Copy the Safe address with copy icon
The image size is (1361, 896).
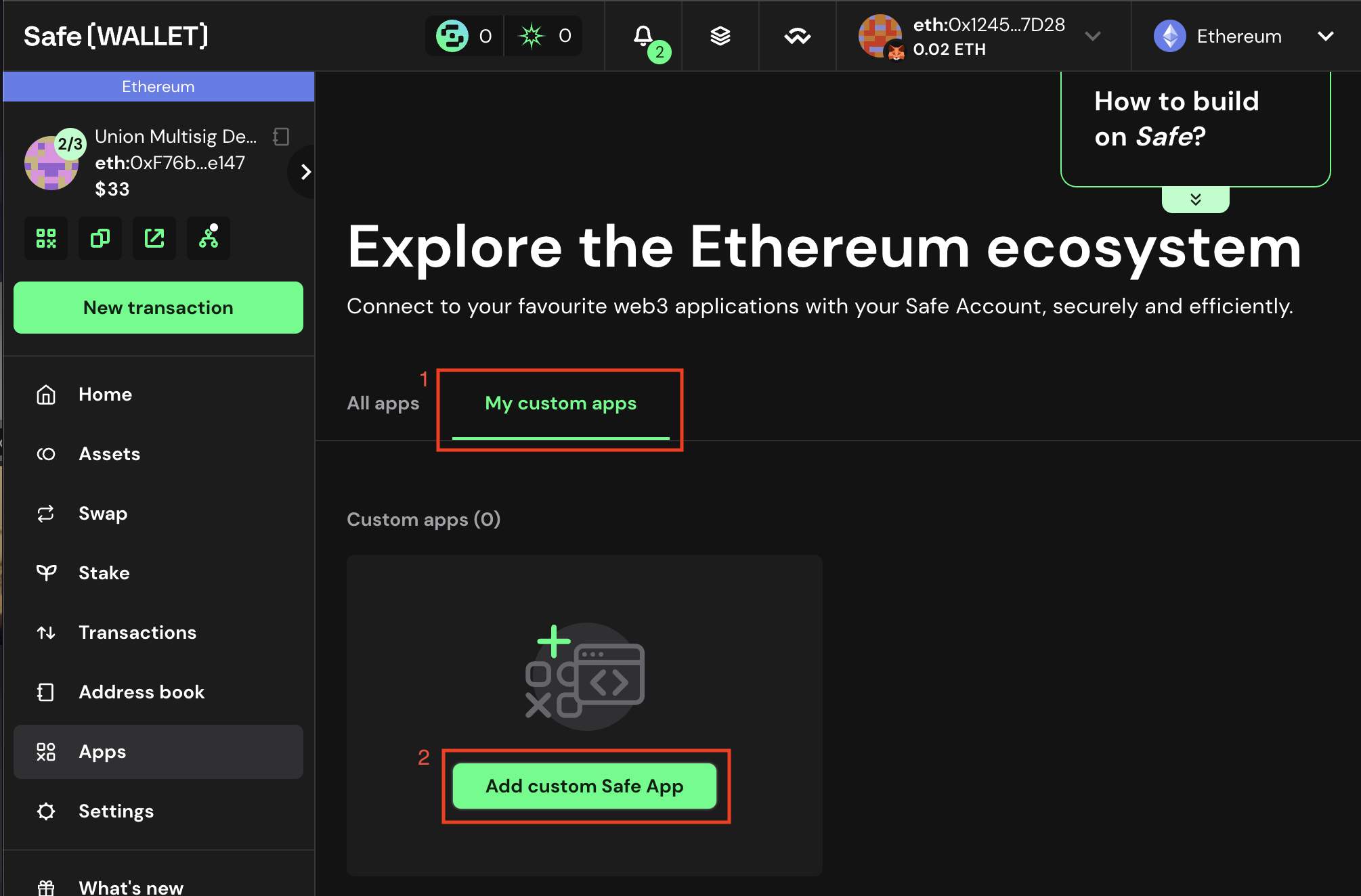[100, 238]
